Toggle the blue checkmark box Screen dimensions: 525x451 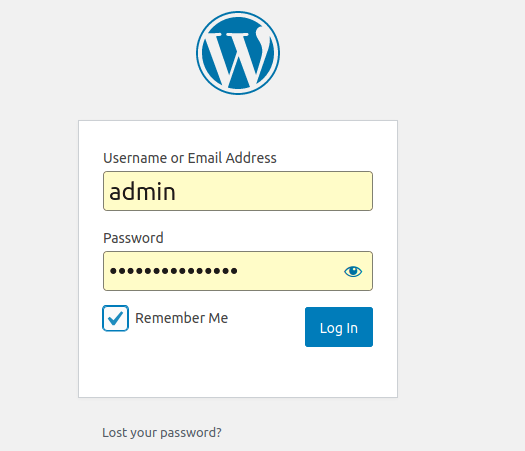coord(115,318)
